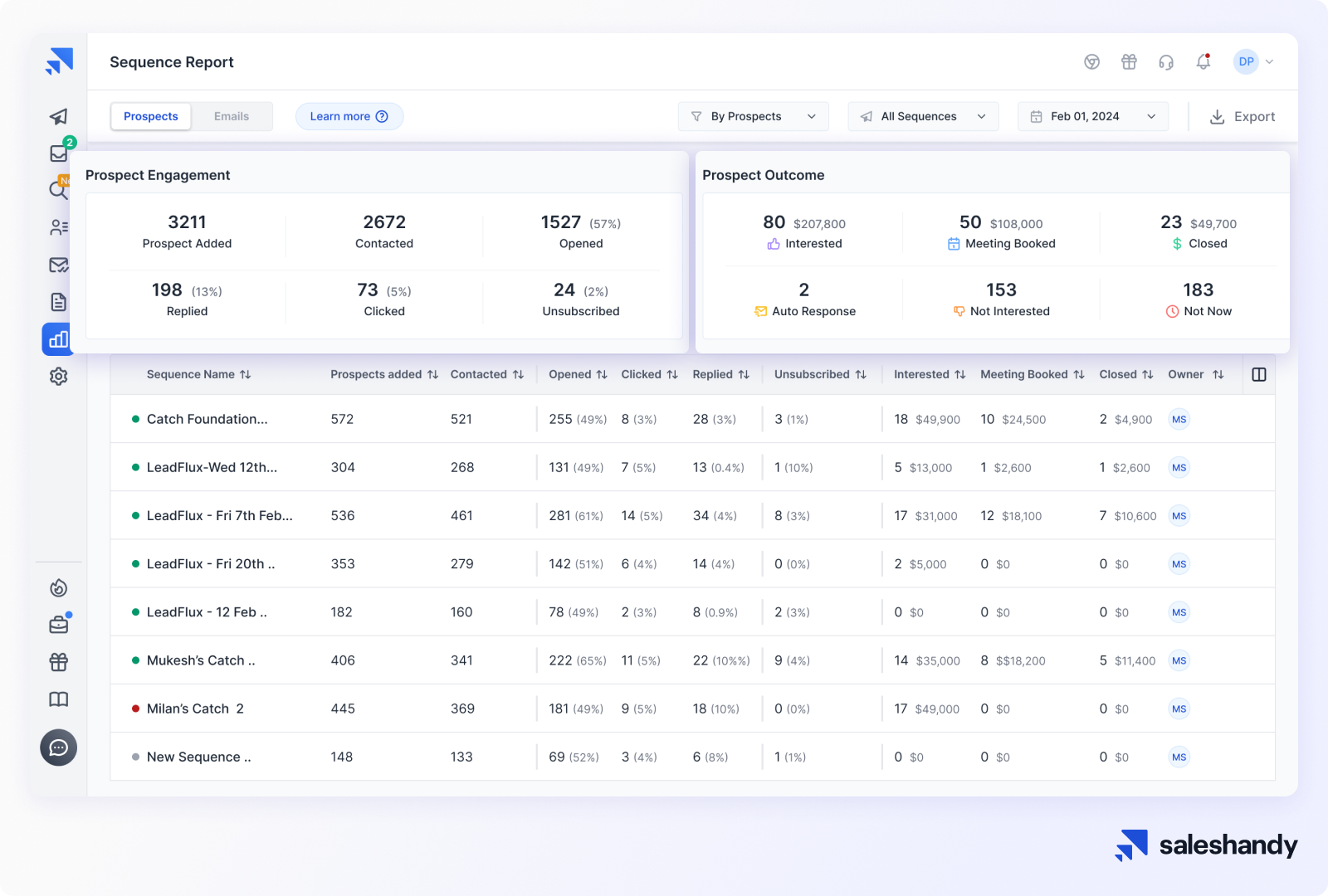Open the All Sequences dropdown

(x=923, y=117)
